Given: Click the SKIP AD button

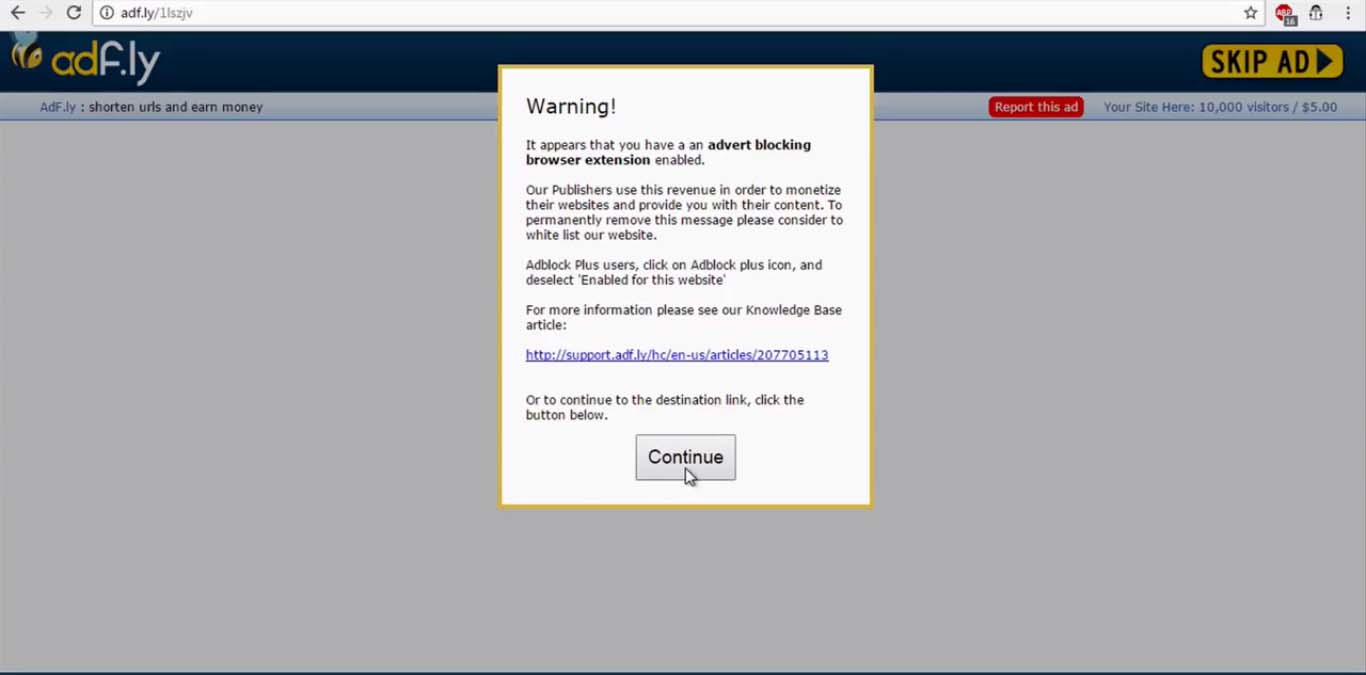Looking at the screenshot, I should (x=1272, y=62).
